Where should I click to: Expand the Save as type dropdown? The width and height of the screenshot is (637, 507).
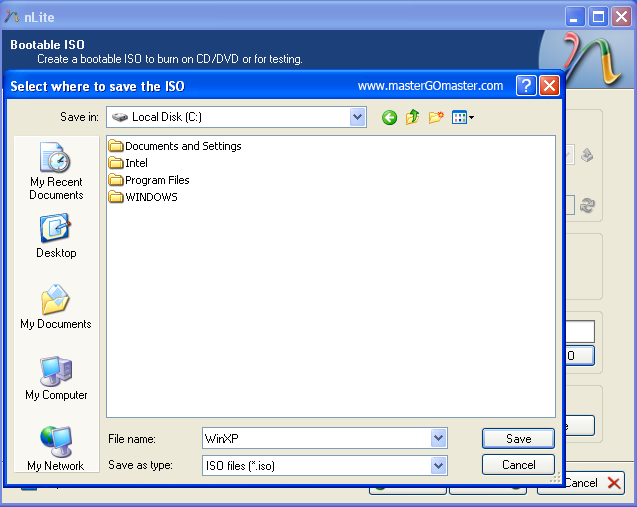point(438,466)
